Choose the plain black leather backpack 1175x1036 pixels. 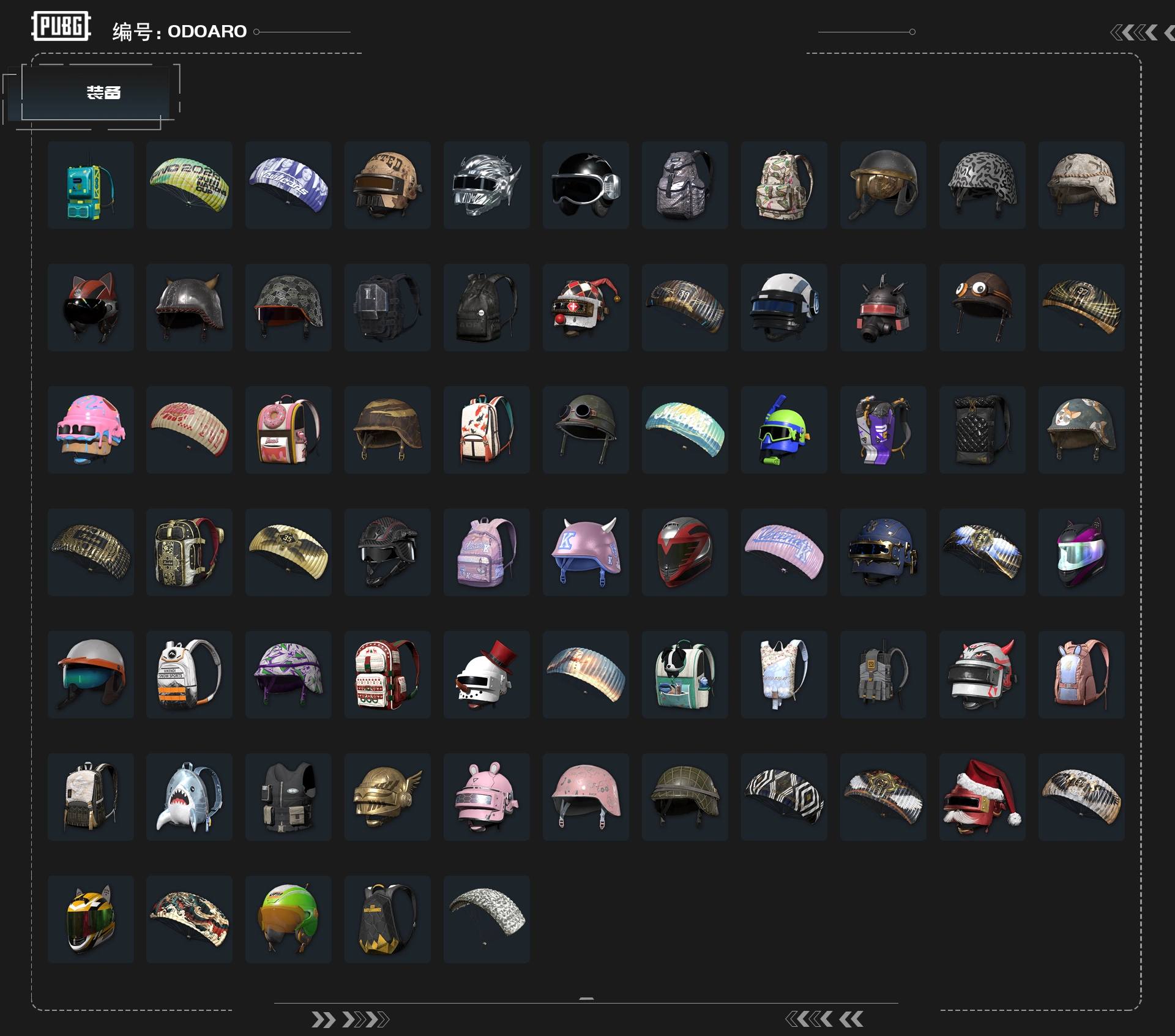pos(487,307)
